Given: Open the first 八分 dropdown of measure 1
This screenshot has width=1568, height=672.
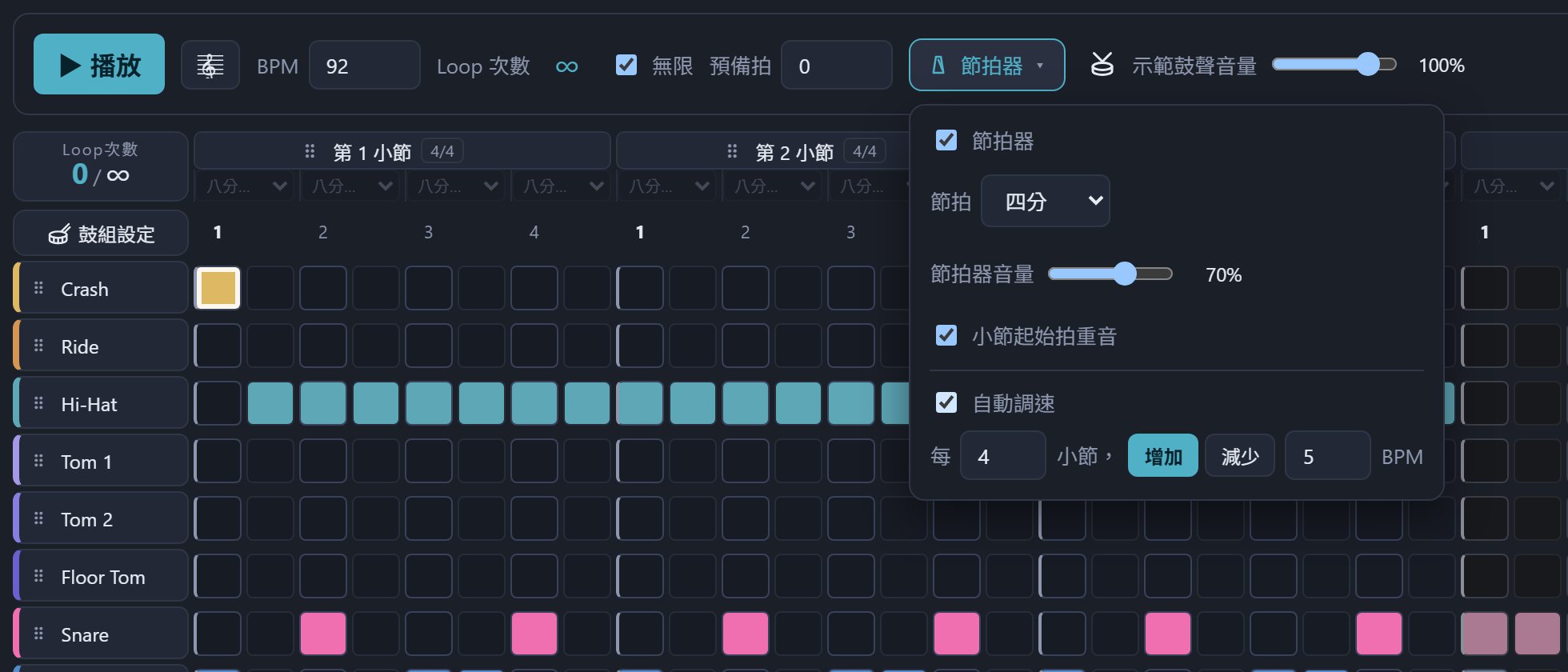Looking at the screenshot, I should (245, 186).
